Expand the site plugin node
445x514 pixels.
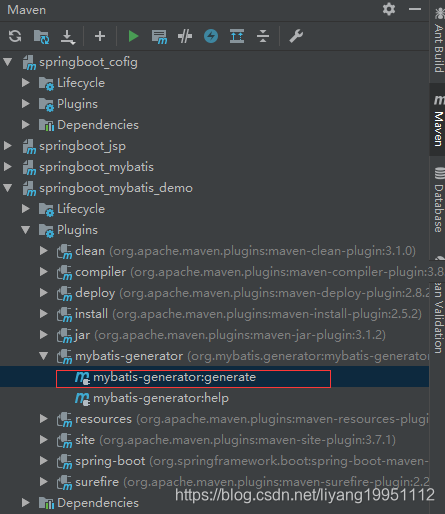44,440
